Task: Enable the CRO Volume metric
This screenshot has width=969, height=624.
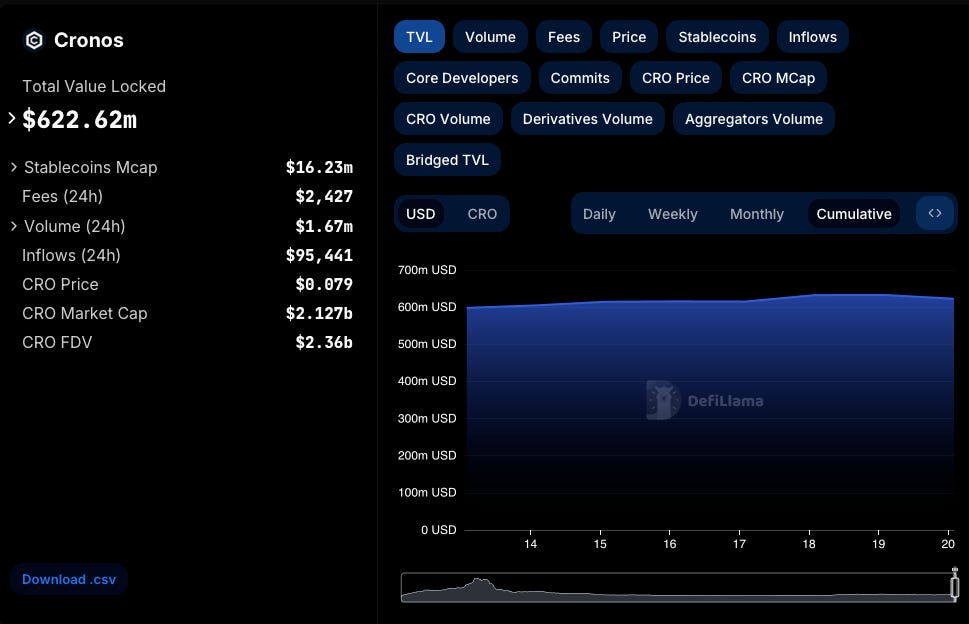Action: [448, 119]
